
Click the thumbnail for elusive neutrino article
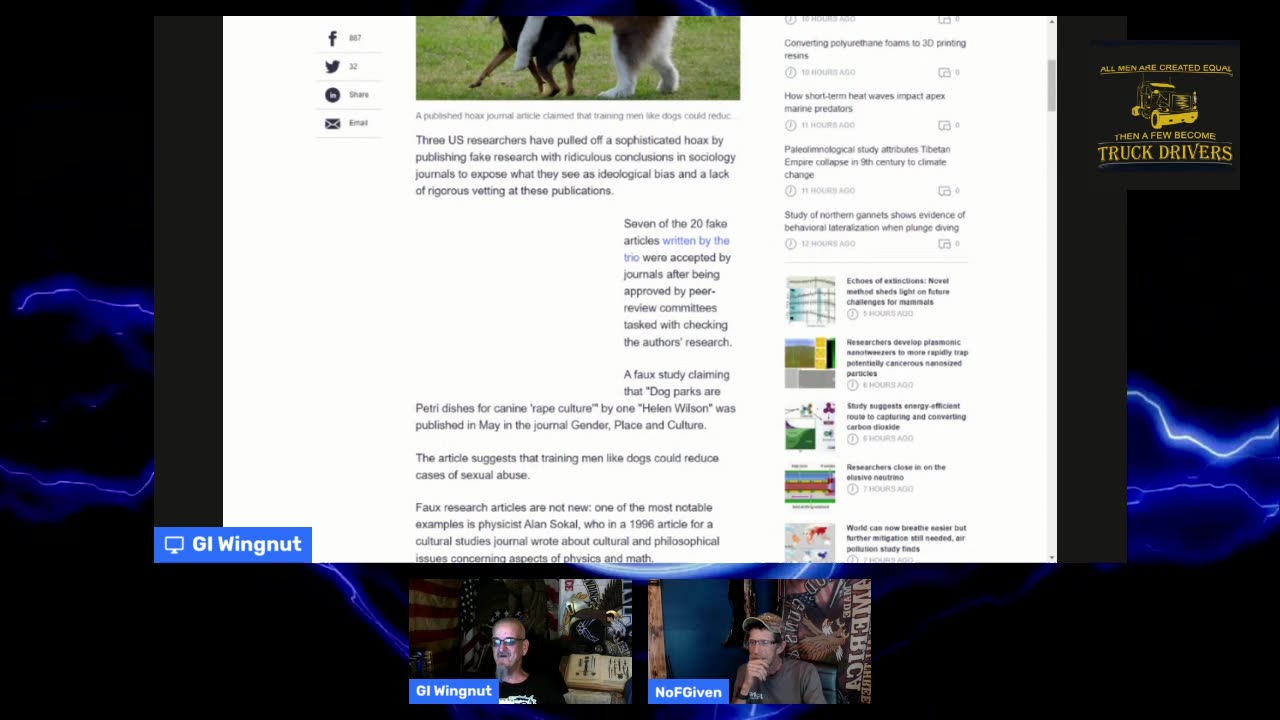810,487
